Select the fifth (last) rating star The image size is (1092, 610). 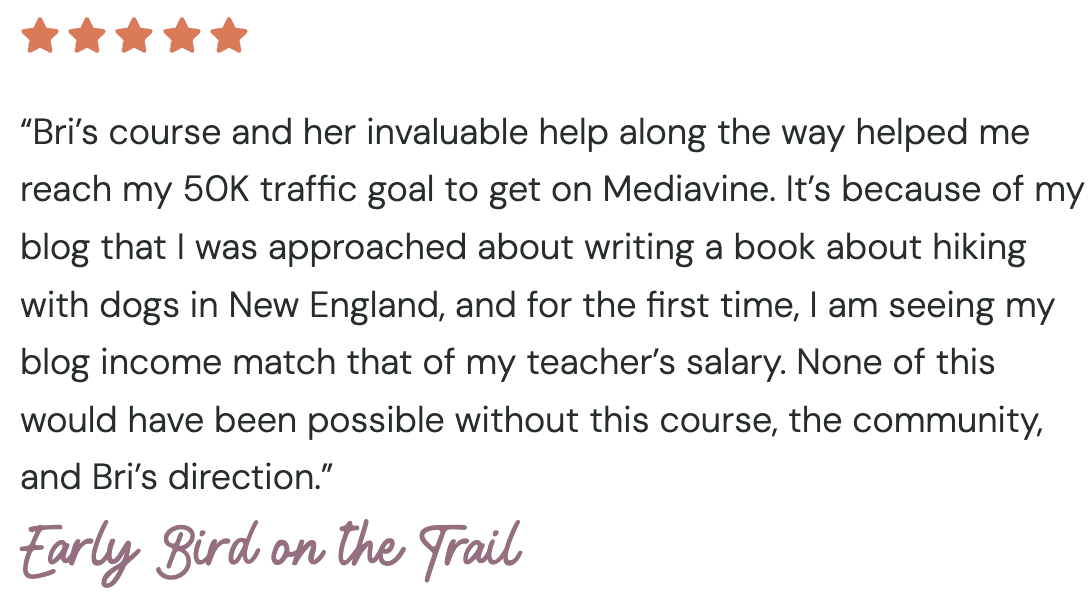point(229,36)
